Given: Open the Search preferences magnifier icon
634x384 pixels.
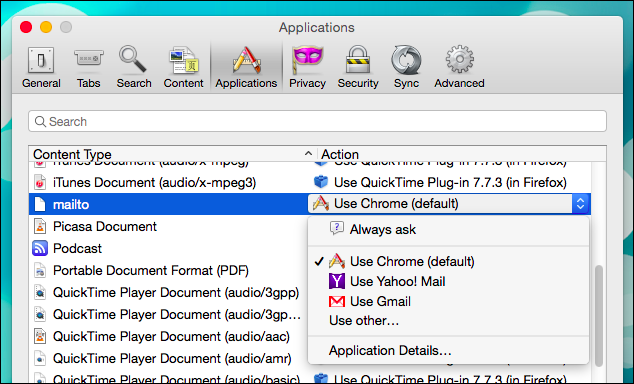Looking at the screenshot, I should click(133, 59).
